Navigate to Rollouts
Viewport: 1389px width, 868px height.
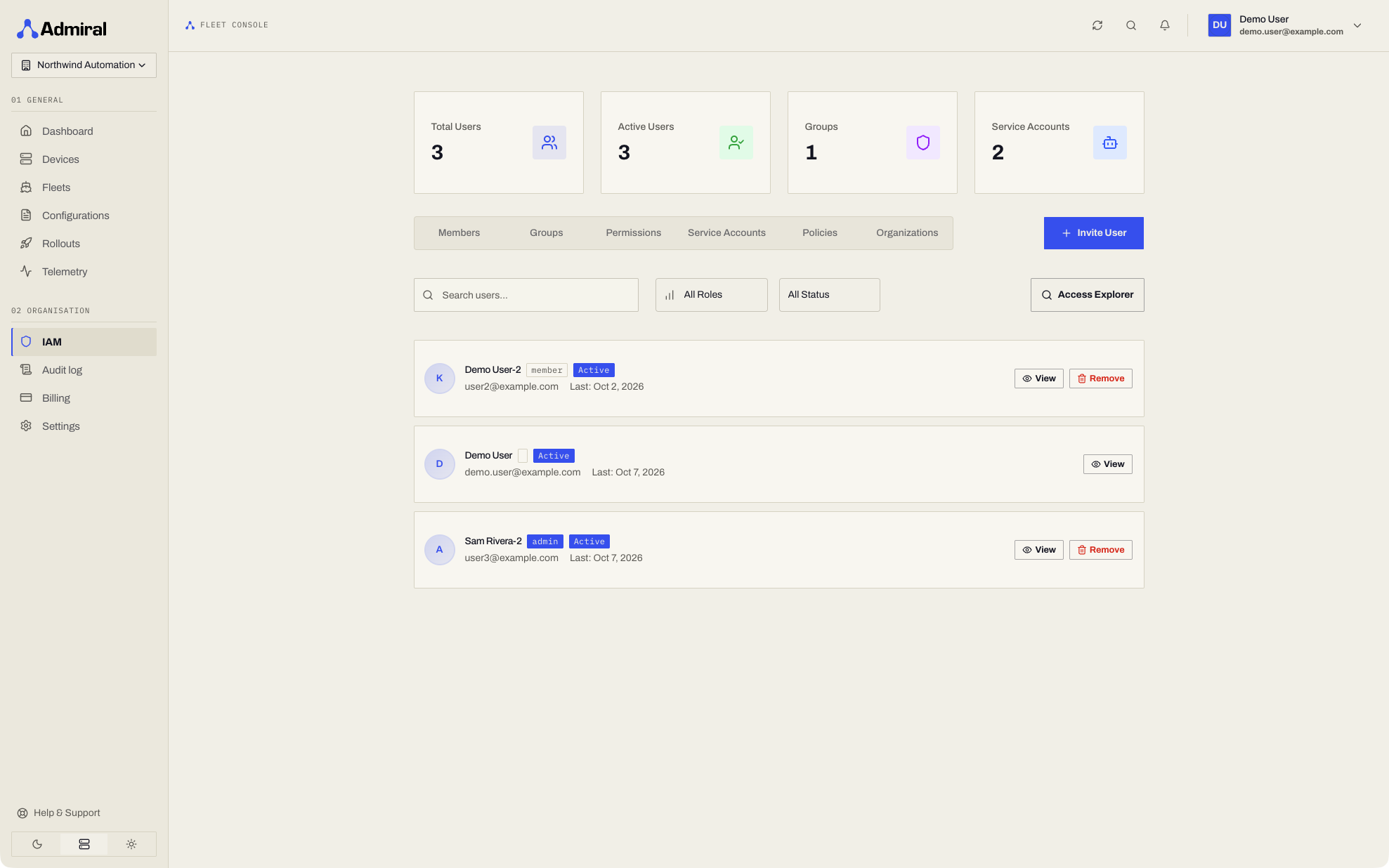(84, 244)
